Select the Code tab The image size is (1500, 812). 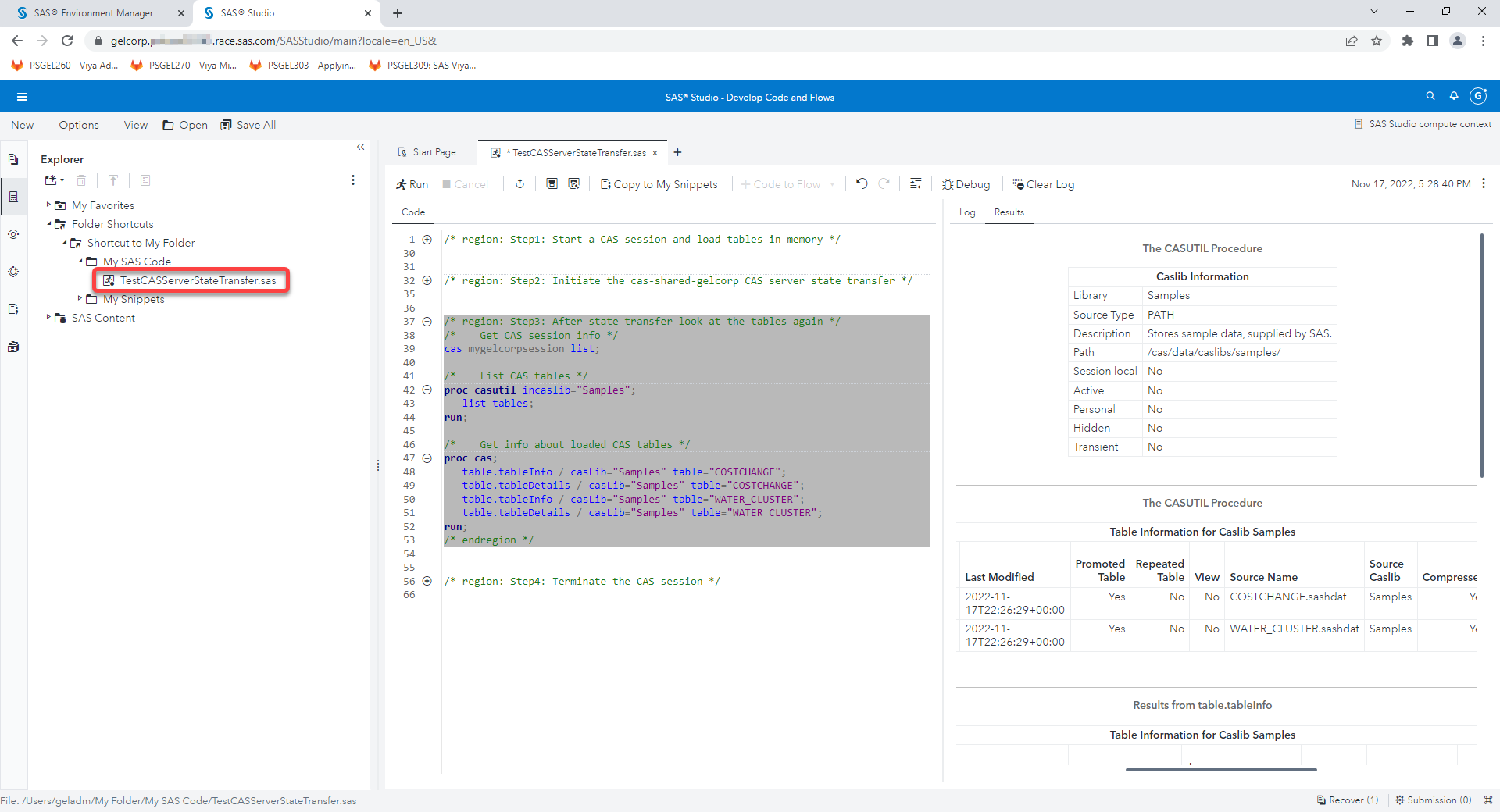click(413, 212)
